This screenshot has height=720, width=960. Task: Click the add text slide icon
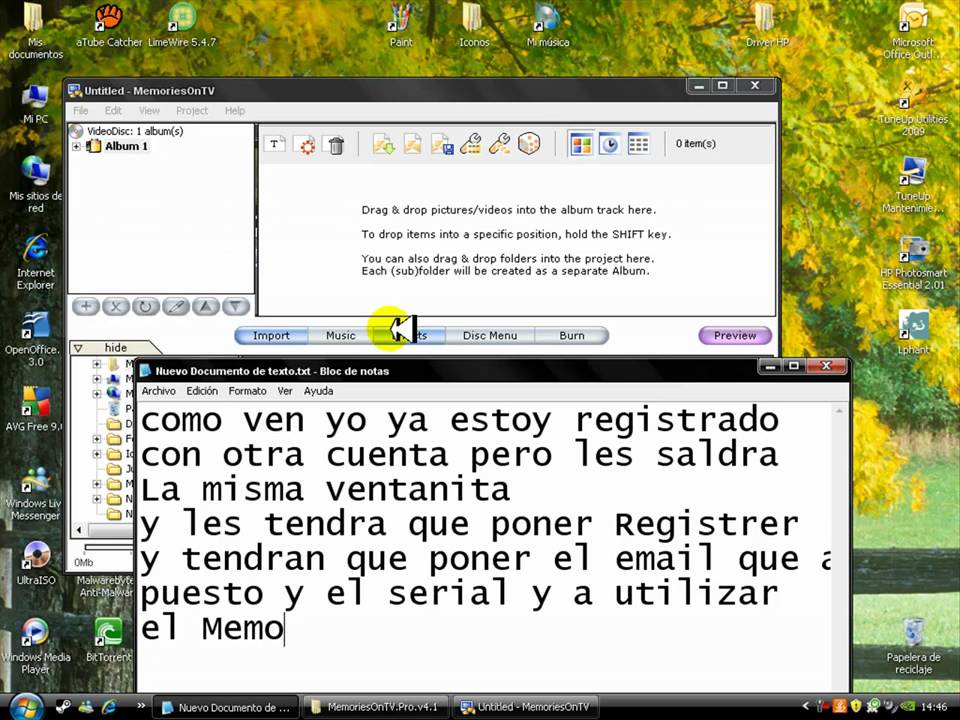[x=274, y=144]
